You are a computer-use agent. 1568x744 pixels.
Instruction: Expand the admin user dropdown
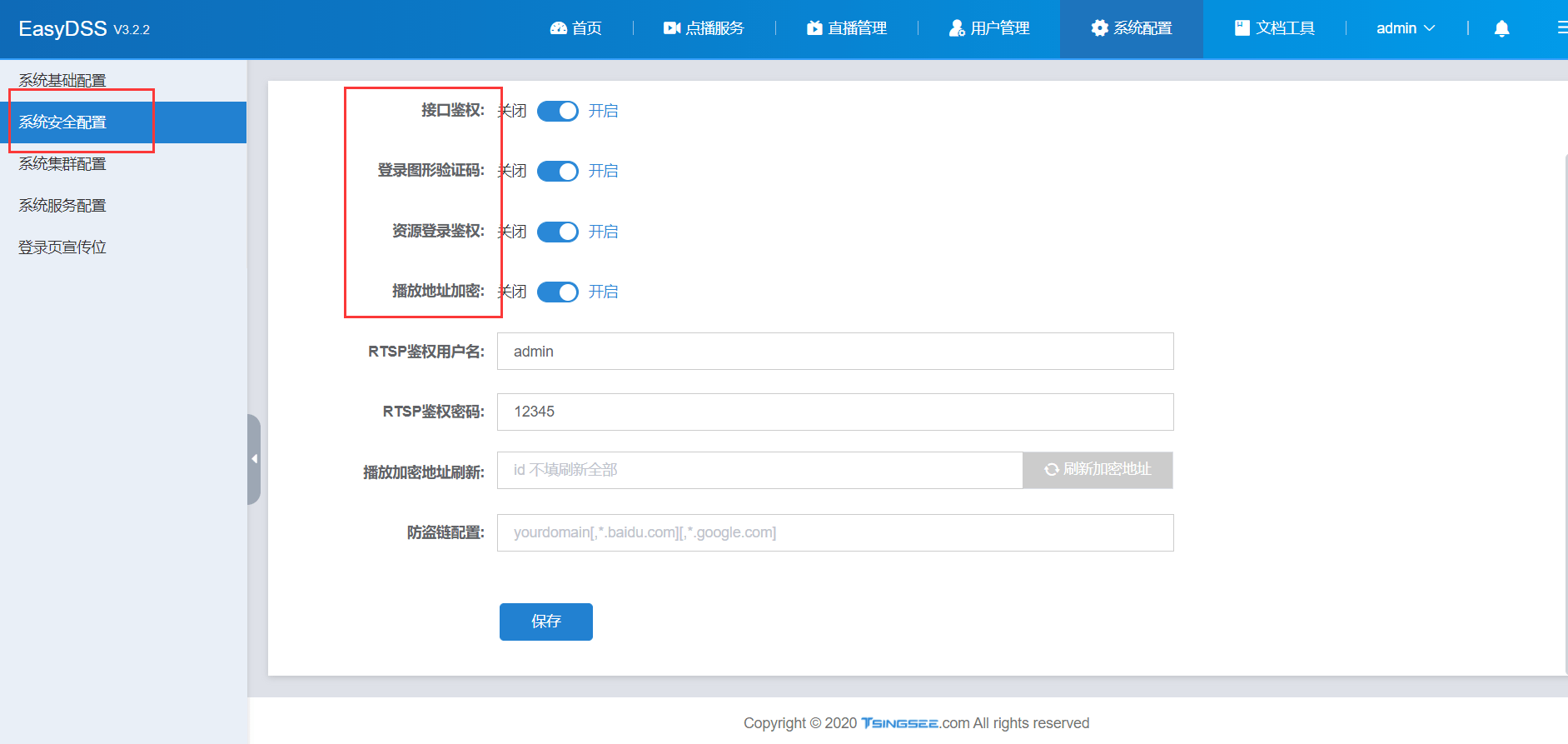tap(1405, 28)
